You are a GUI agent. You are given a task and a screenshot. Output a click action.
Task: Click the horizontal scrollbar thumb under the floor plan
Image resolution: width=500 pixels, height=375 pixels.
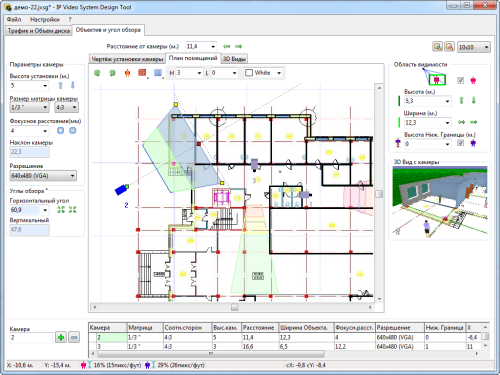click(x=235, y=307)
